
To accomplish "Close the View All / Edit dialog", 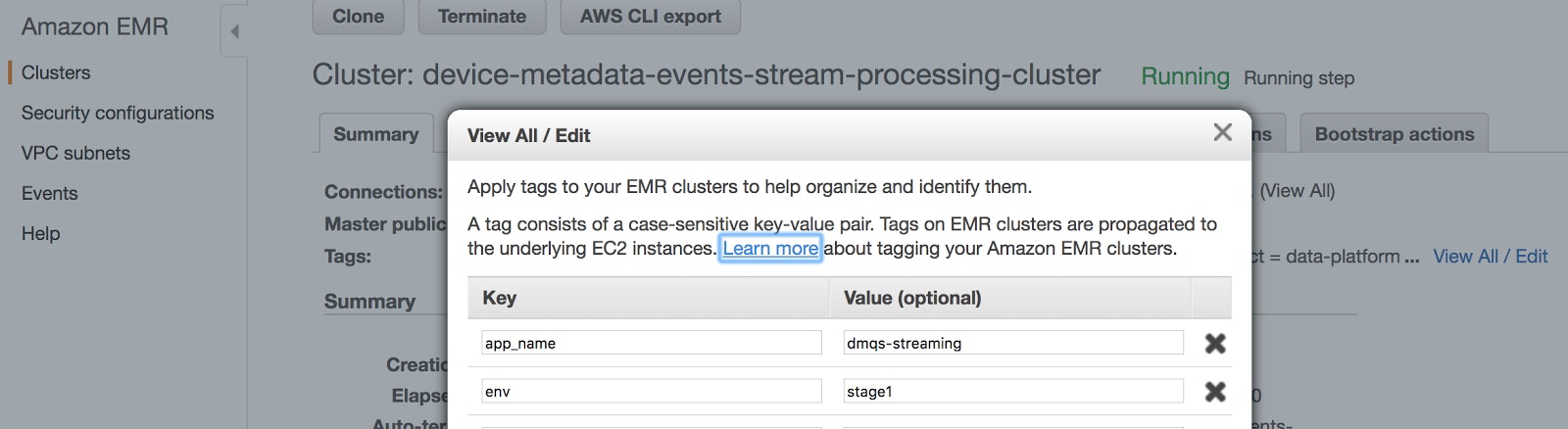I will tap(1222, 132).
